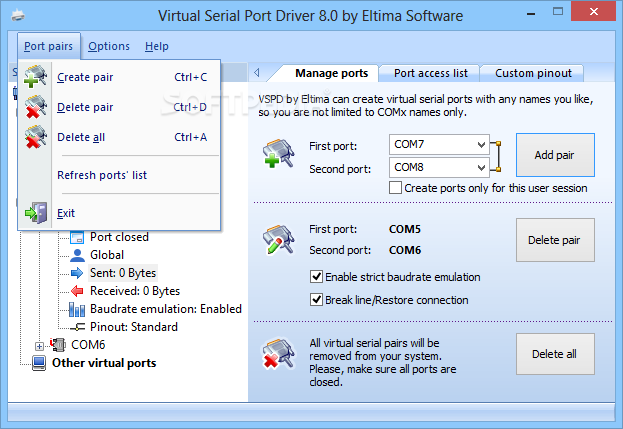Click the Delete all menu icon
Image resolution: width=623 pixels, height=429 pixels.
pyautogui.click(x=35, y=137)
